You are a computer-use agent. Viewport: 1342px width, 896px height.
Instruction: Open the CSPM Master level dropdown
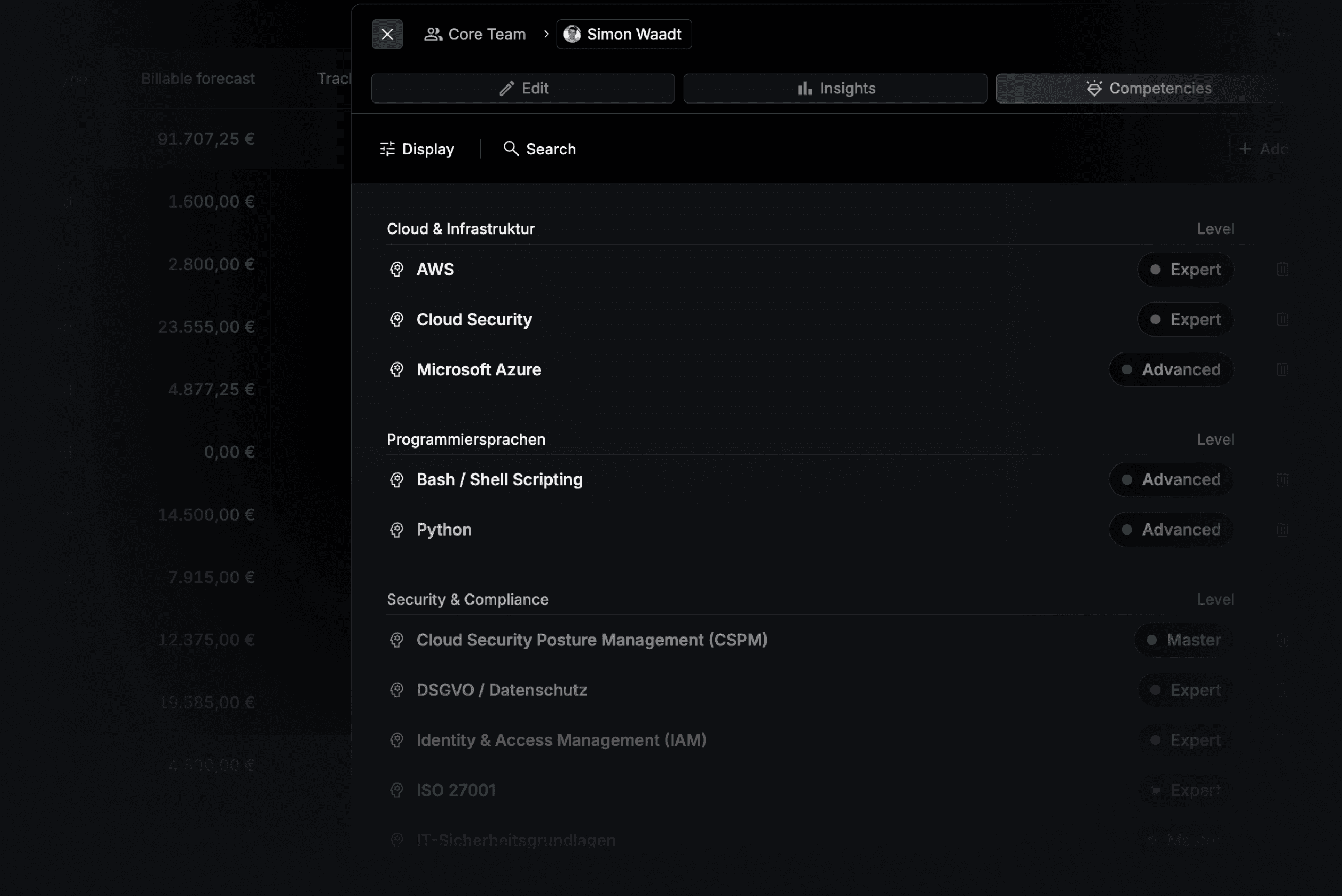point(1184,640)
